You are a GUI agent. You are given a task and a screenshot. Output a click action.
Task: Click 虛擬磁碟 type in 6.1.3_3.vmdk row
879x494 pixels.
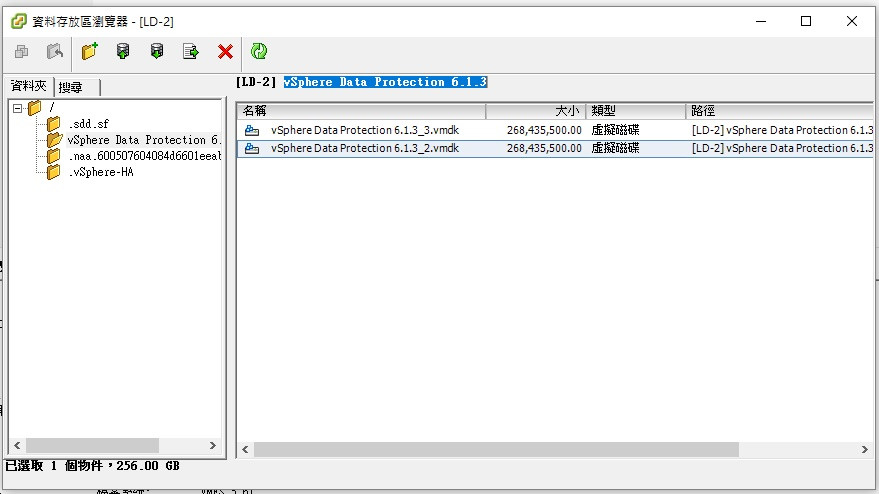click(x=615, y=130)
